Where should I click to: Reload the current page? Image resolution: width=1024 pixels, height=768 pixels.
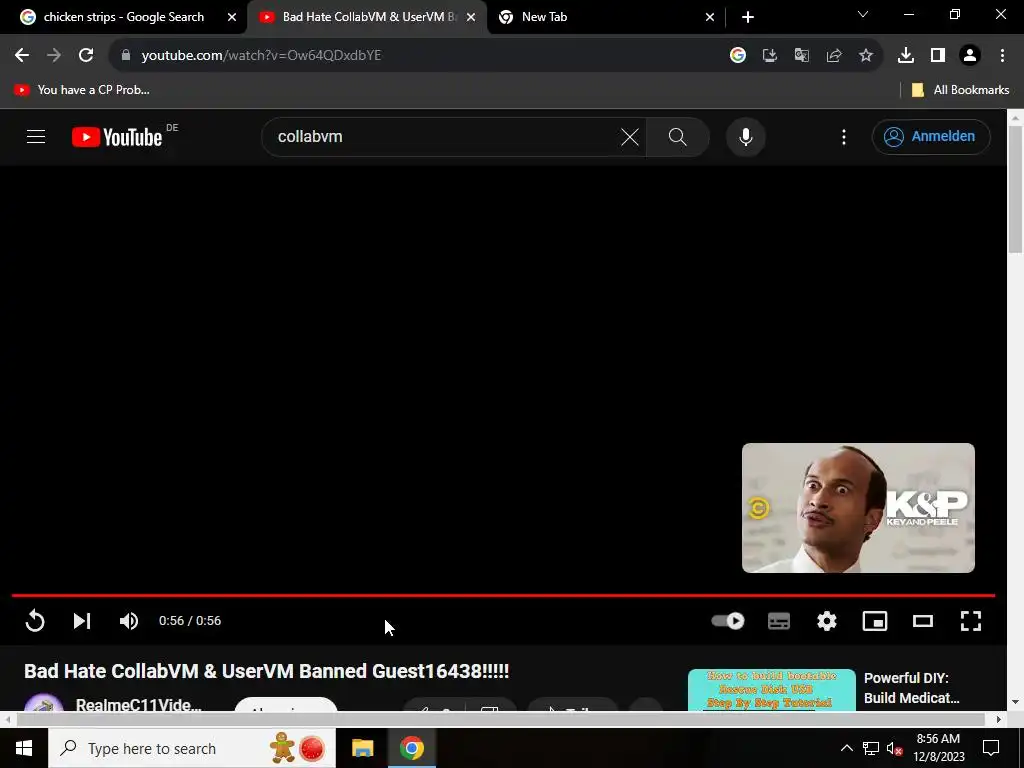click(x=86, y=56)
